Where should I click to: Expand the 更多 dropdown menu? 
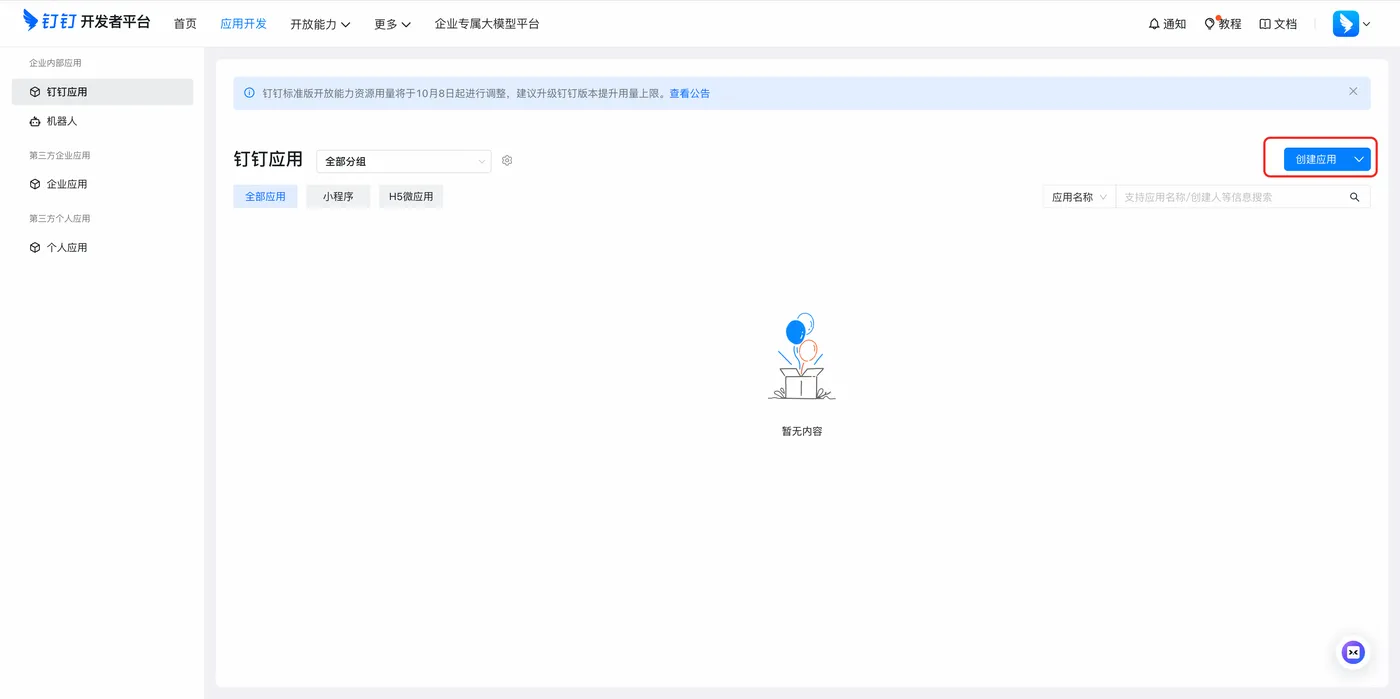pyautogui.click(x=392, y=24)
